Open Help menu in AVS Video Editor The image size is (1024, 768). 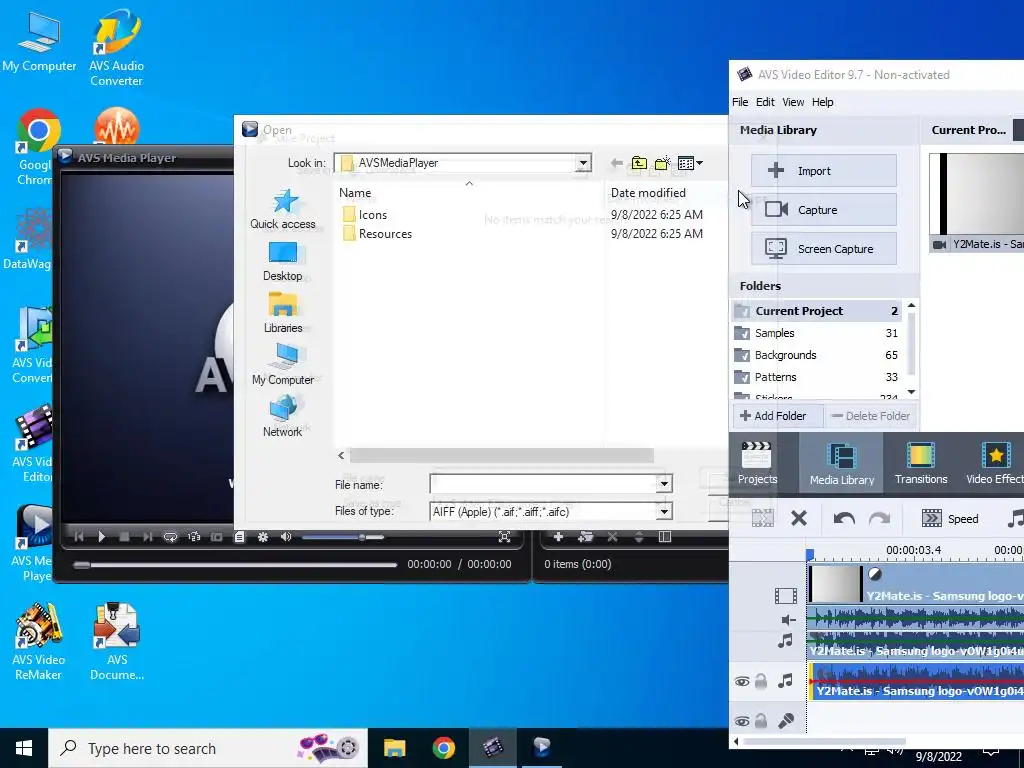[x=822, y=102]
